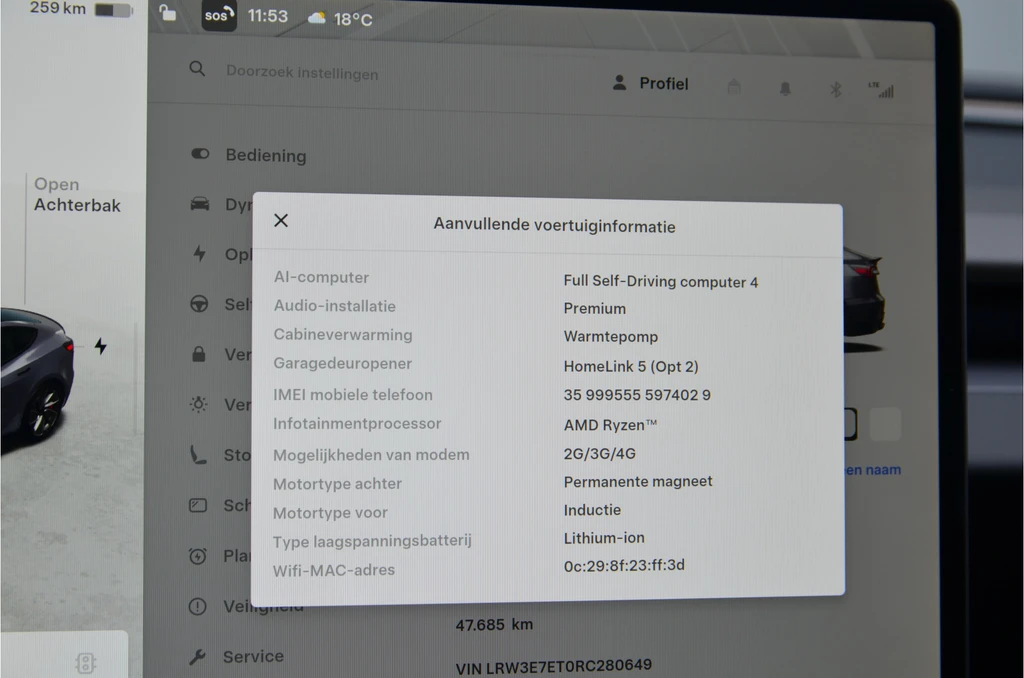The width and height of the screenshot is (1024, 678).
Task: Open the Profiel menu
Action: tap(650, 83)
